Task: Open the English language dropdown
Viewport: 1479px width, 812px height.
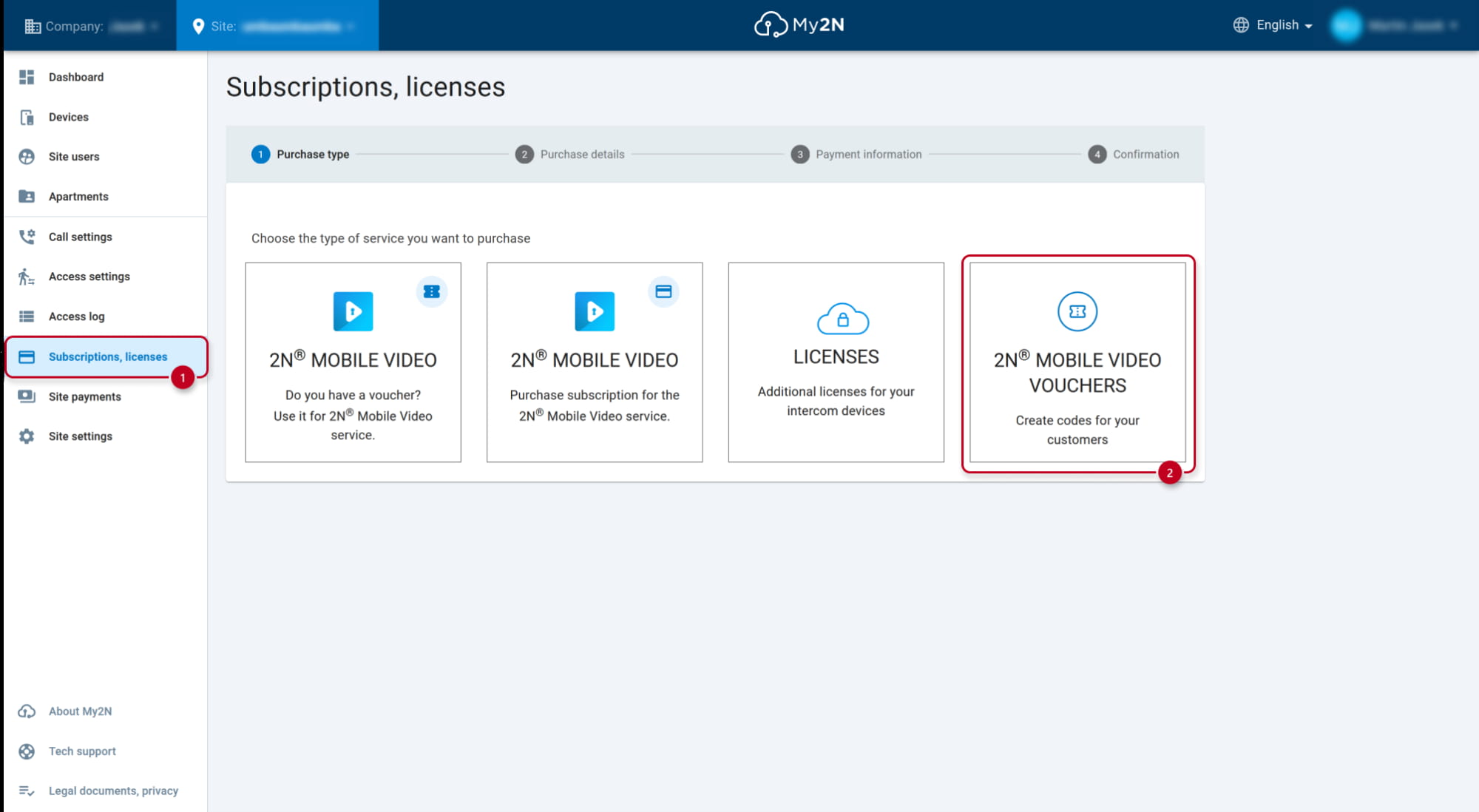Action: pyautogui.click(x=1273, y=25)
